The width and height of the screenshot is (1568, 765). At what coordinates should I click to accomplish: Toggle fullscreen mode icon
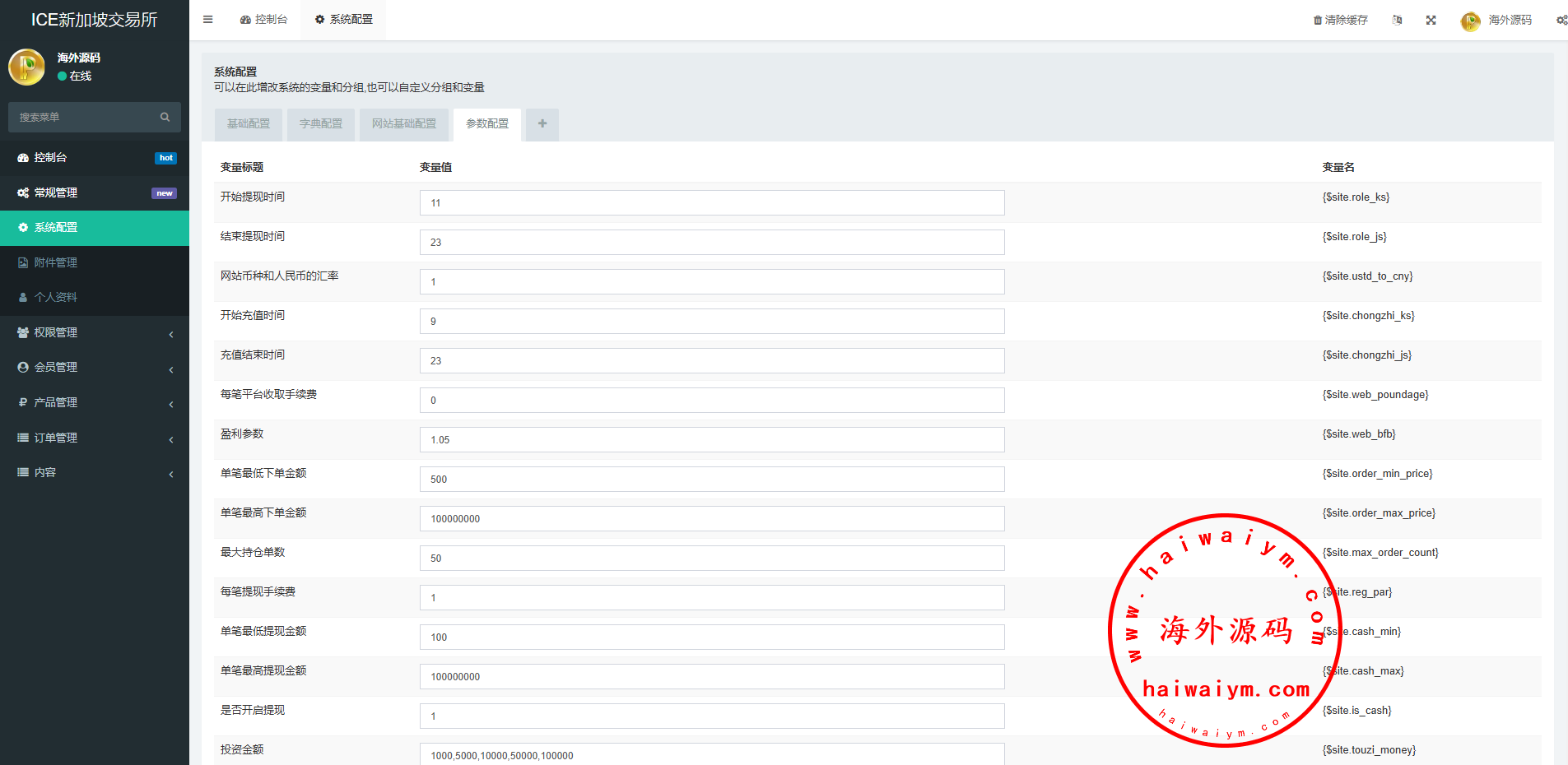[1431, 21]
